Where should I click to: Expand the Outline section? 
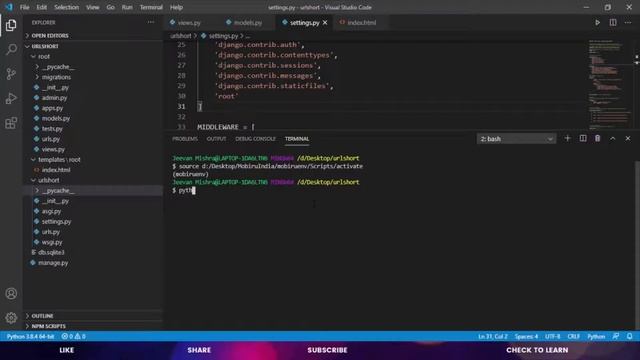tap(42, 316)
